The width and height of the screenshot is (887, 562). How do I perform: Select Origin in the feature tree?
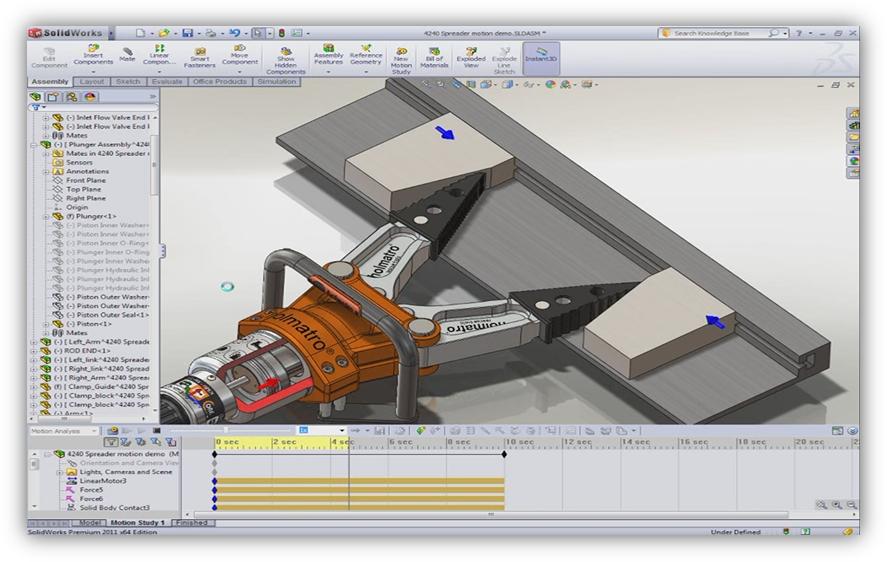coord(77,207)
